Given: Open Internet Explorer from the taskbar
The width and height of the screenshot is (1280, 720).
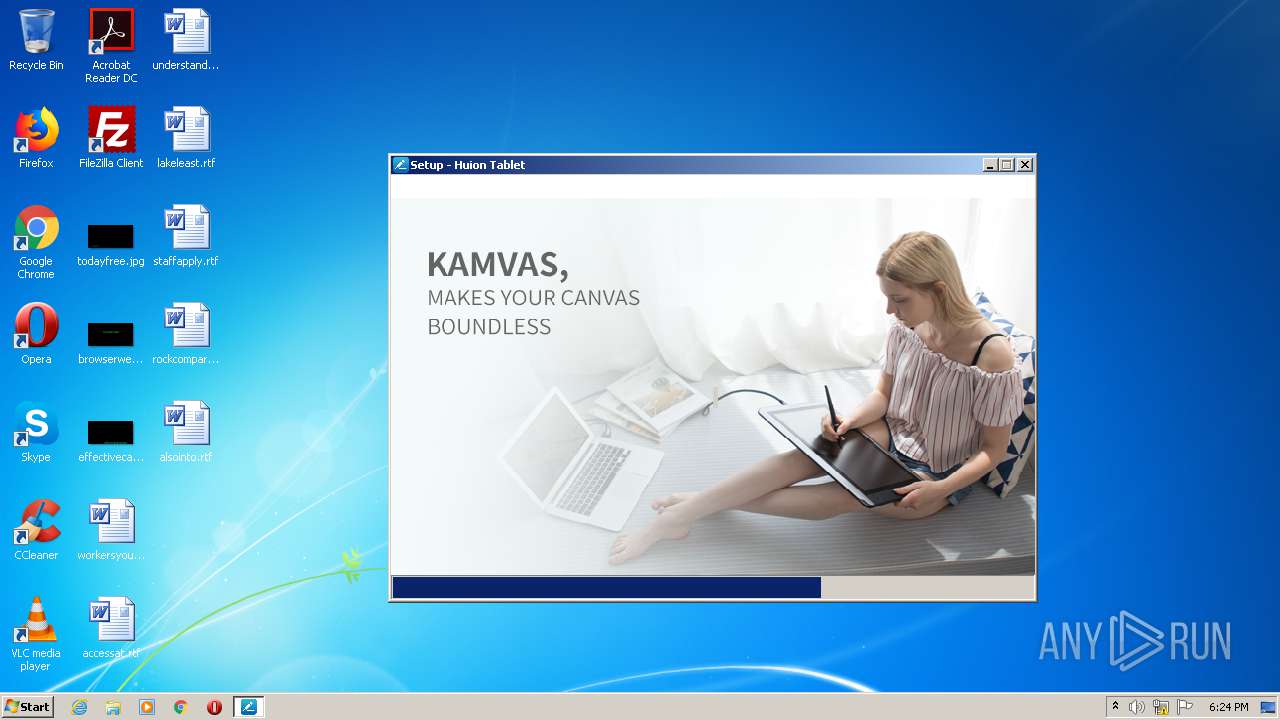Looking at the screenshot, I should click(79, 707).
